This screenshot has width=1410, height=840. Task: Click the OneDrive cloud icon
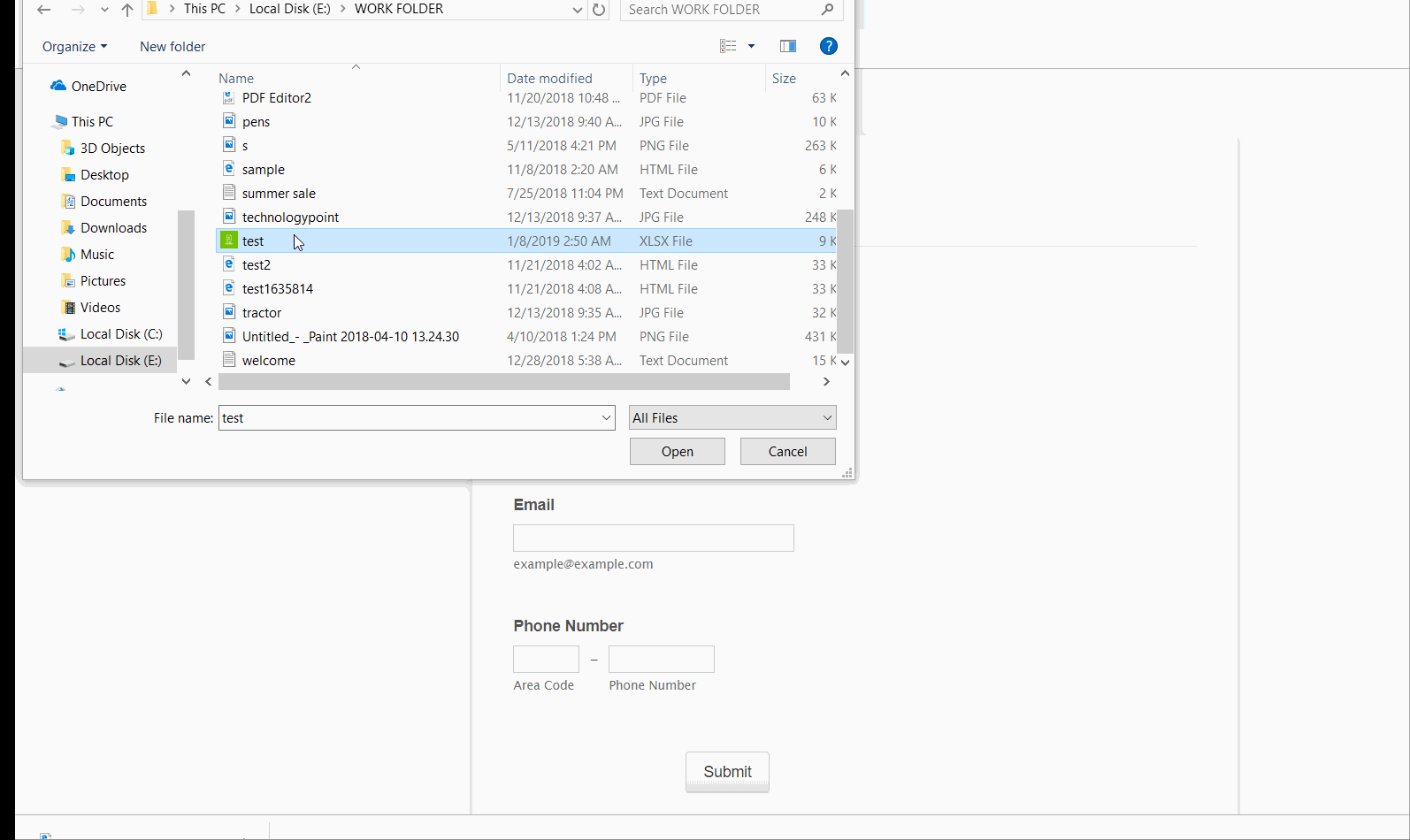point(58,86)
